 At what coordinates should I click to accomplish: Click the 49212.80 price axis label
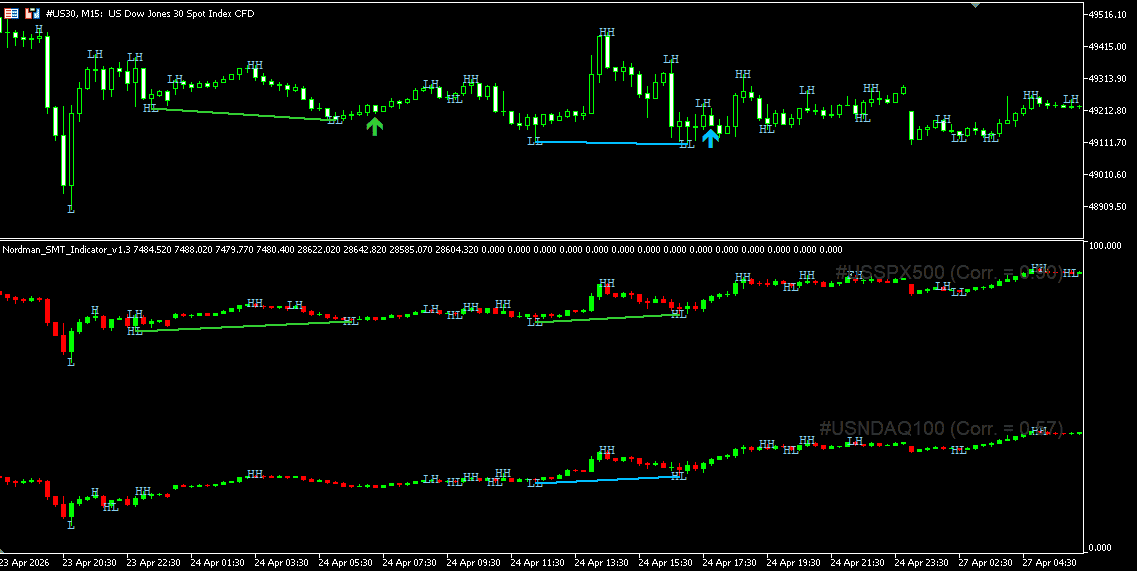pyautogui.click(x=1107, y=110)
